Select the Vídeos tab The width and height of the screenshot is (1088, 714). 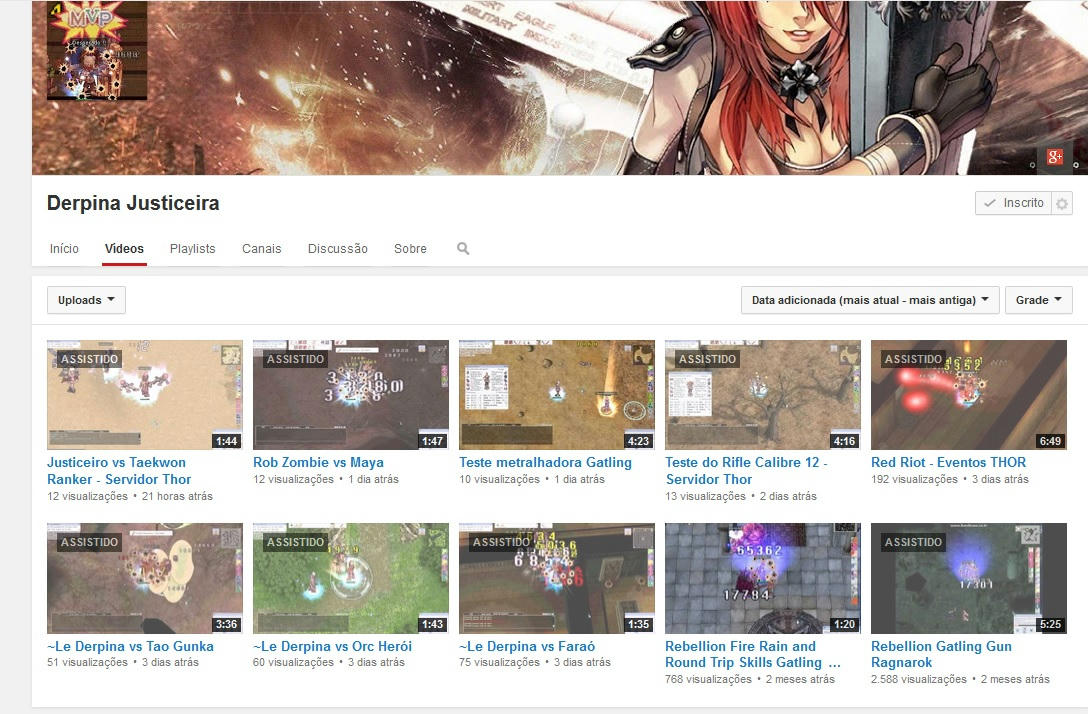click(x=124, y=248)
